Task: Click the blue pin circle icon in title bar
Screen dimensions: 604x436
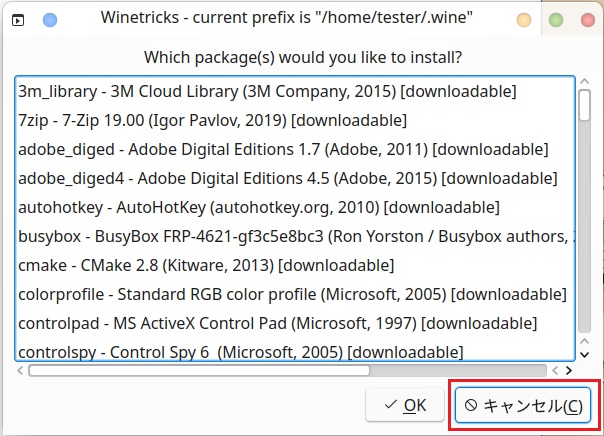Action: click(x=50, y=20)
